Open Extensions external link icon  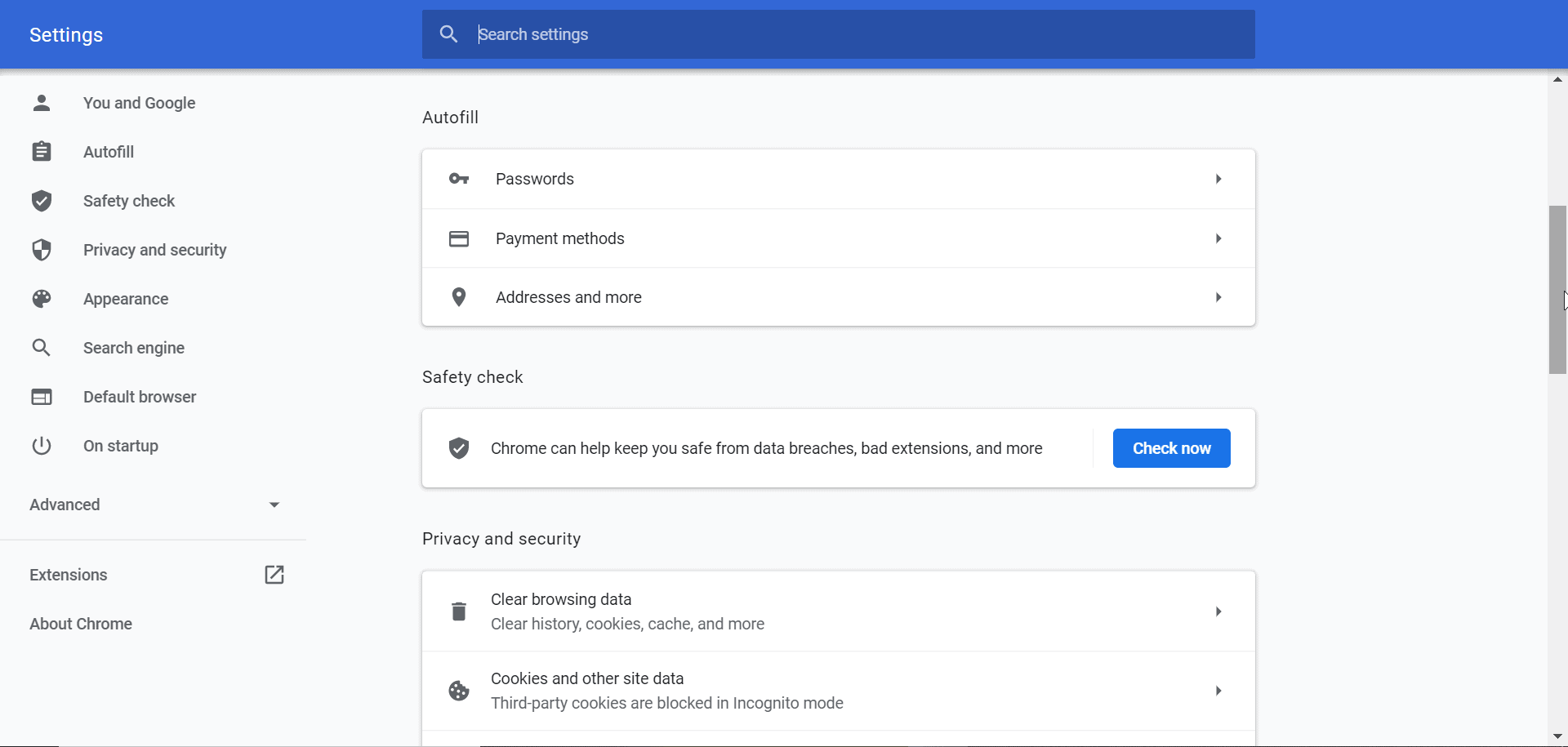click(274, 575)
